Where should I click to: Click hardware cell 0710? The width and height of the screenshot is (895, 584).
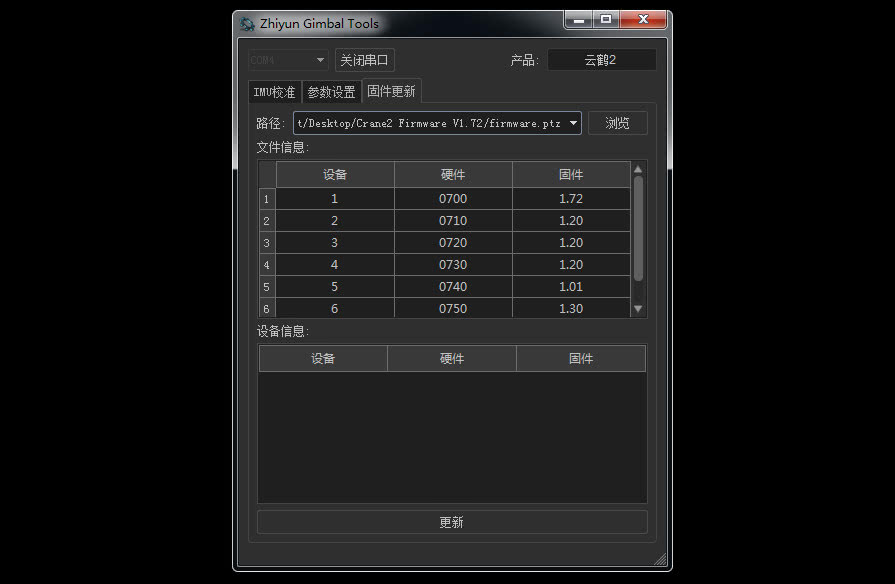pos(453,221)
